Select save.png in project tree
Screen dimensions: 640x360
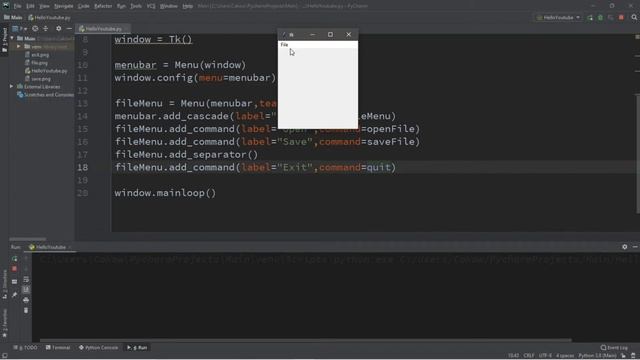38,79
